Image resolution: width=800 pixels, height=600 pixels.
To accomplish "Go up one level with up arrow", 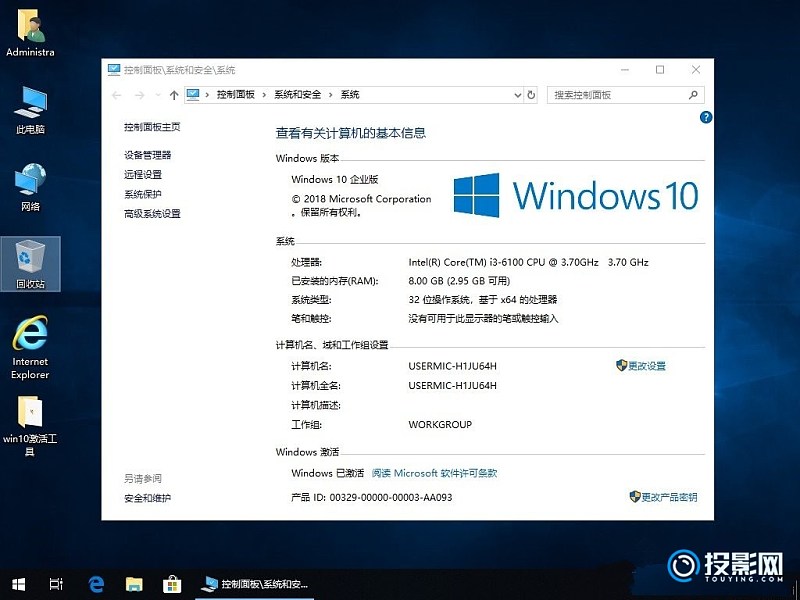I will (x=174, y=95).
